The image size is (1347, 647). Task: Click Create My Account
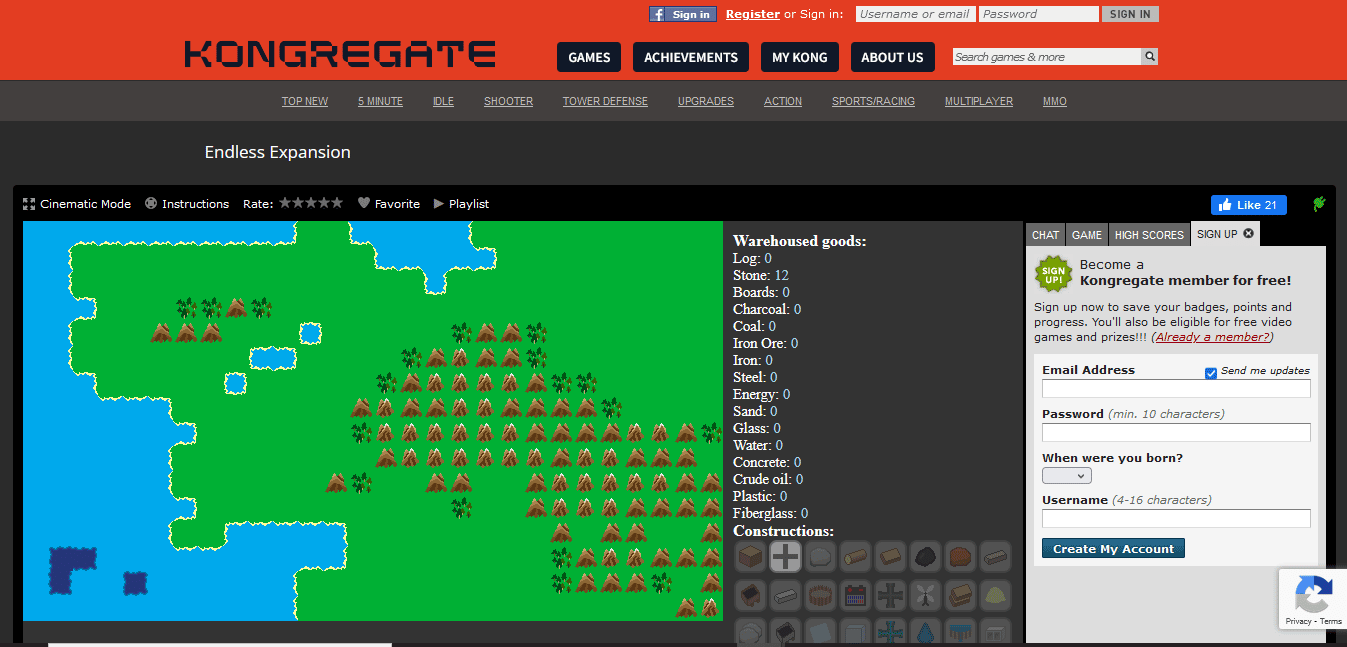click(1113, 548)
